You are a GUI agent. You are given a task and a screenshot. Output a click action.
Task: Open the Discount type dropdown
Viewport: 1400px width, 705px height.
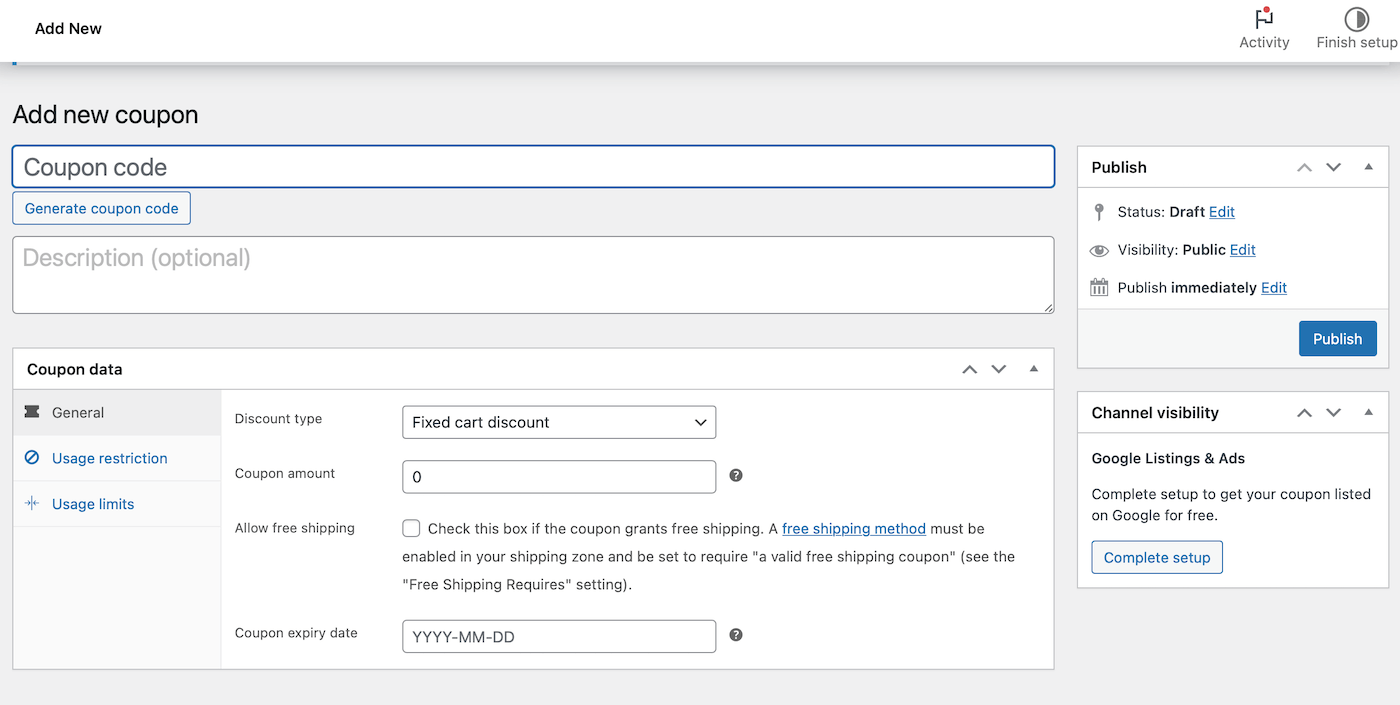point(559,422)
